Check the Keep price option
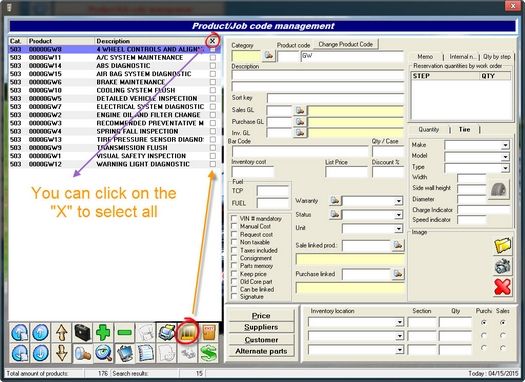 tap(234, 274)
